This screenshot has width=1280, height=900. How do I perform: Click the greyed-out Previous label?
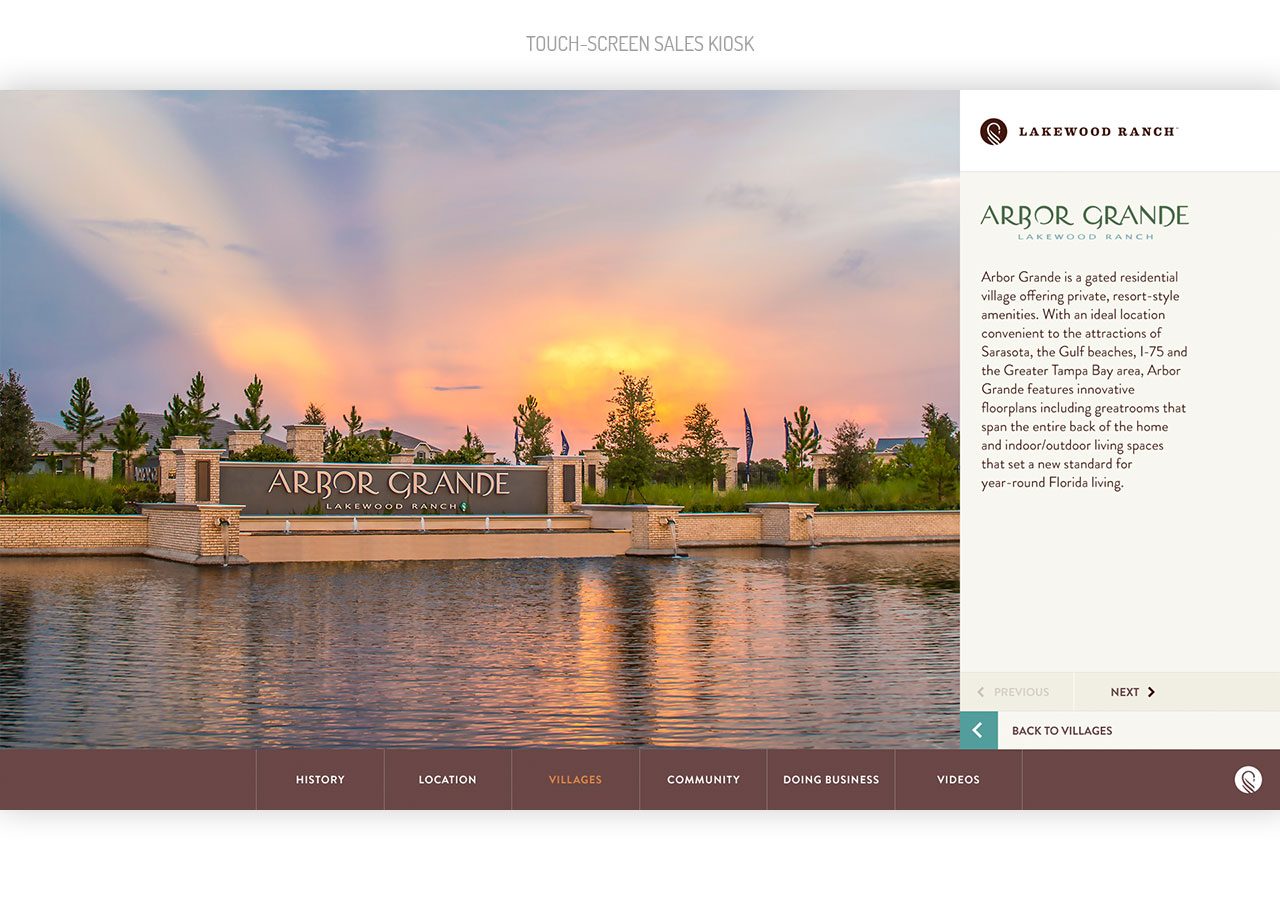1021,692
